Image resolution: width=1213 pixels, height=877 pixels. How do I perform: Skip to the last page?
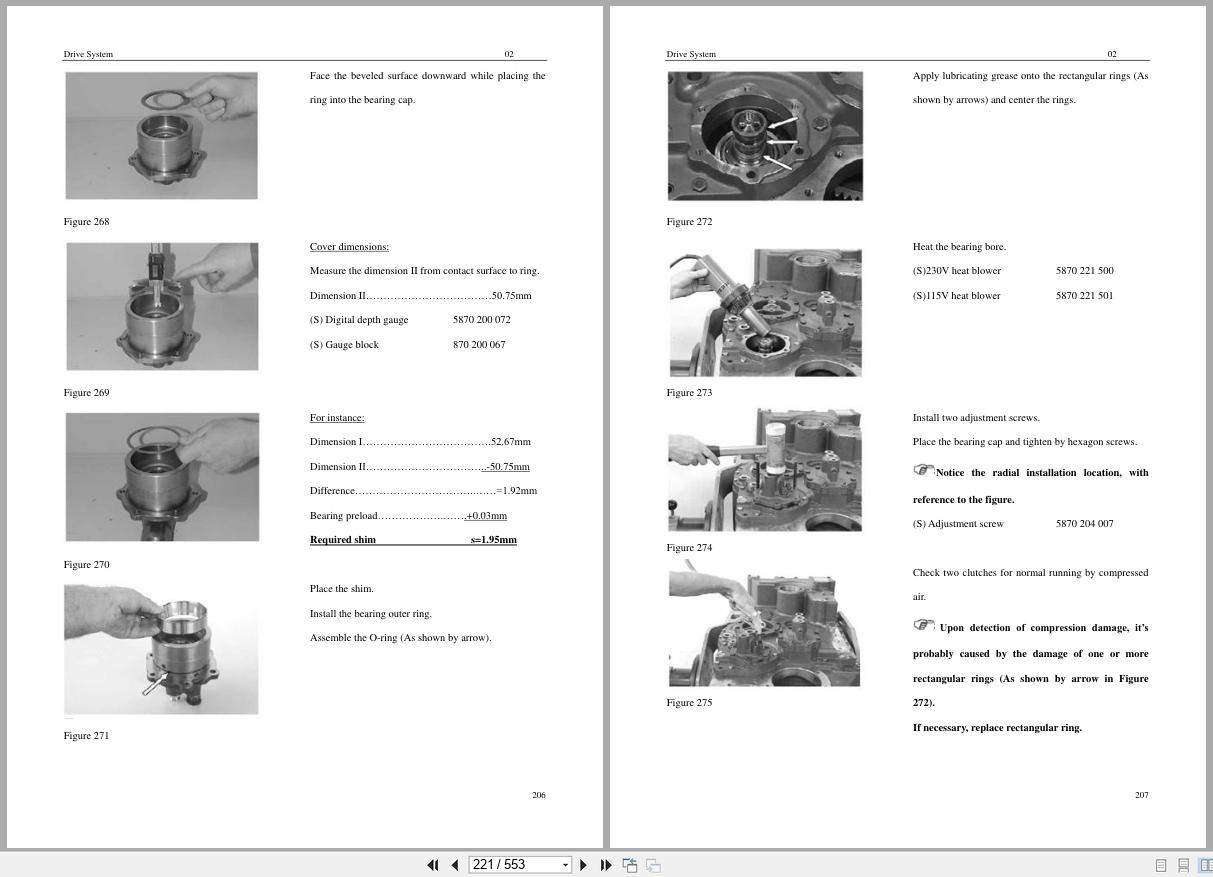(x=606, y=864)
